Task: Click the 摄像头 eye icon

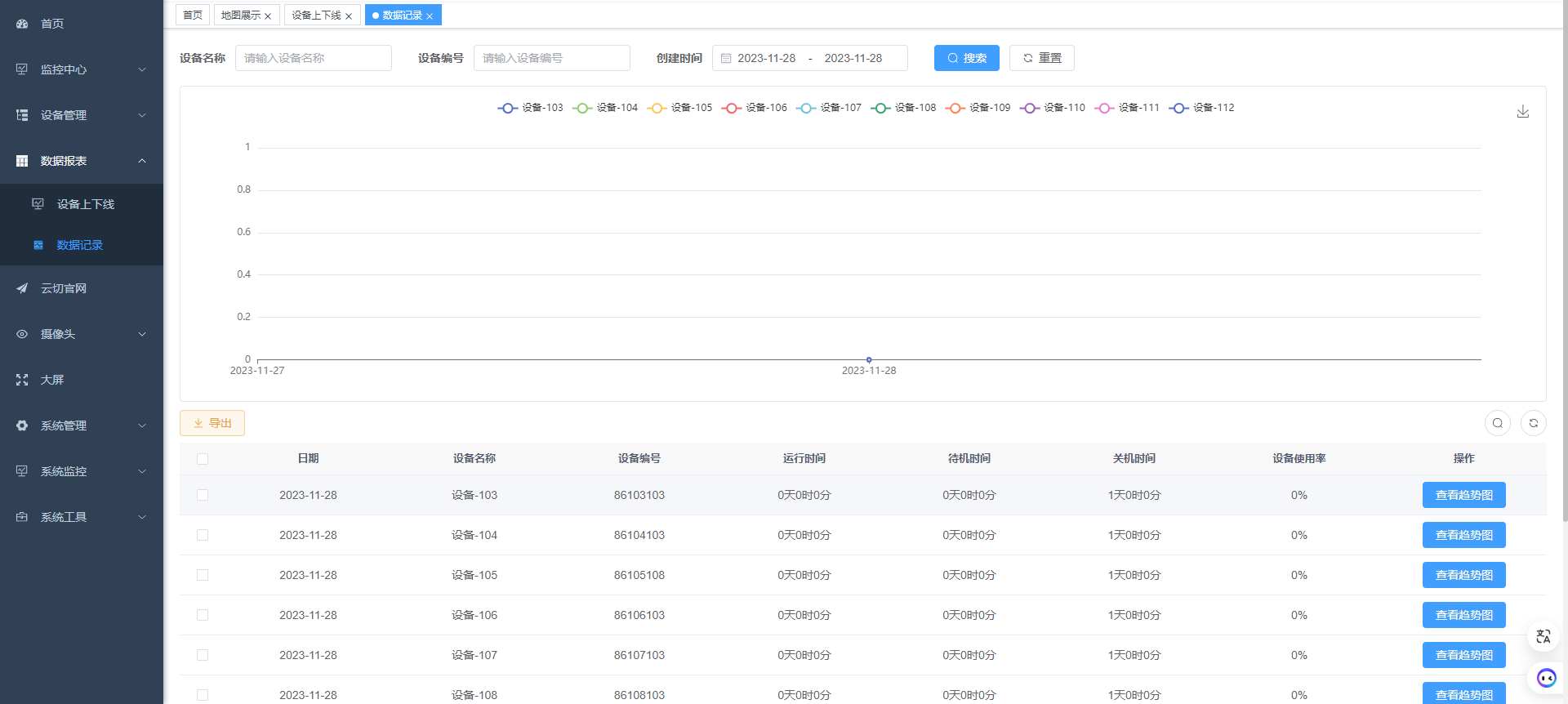Action: coord(22,334)
